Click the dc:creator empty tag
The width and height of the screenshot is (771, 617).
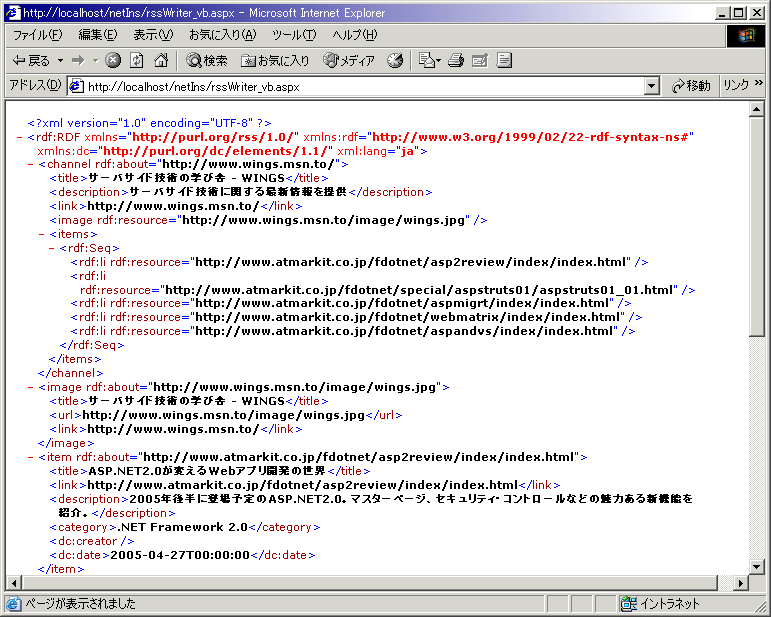coord(91,541)
